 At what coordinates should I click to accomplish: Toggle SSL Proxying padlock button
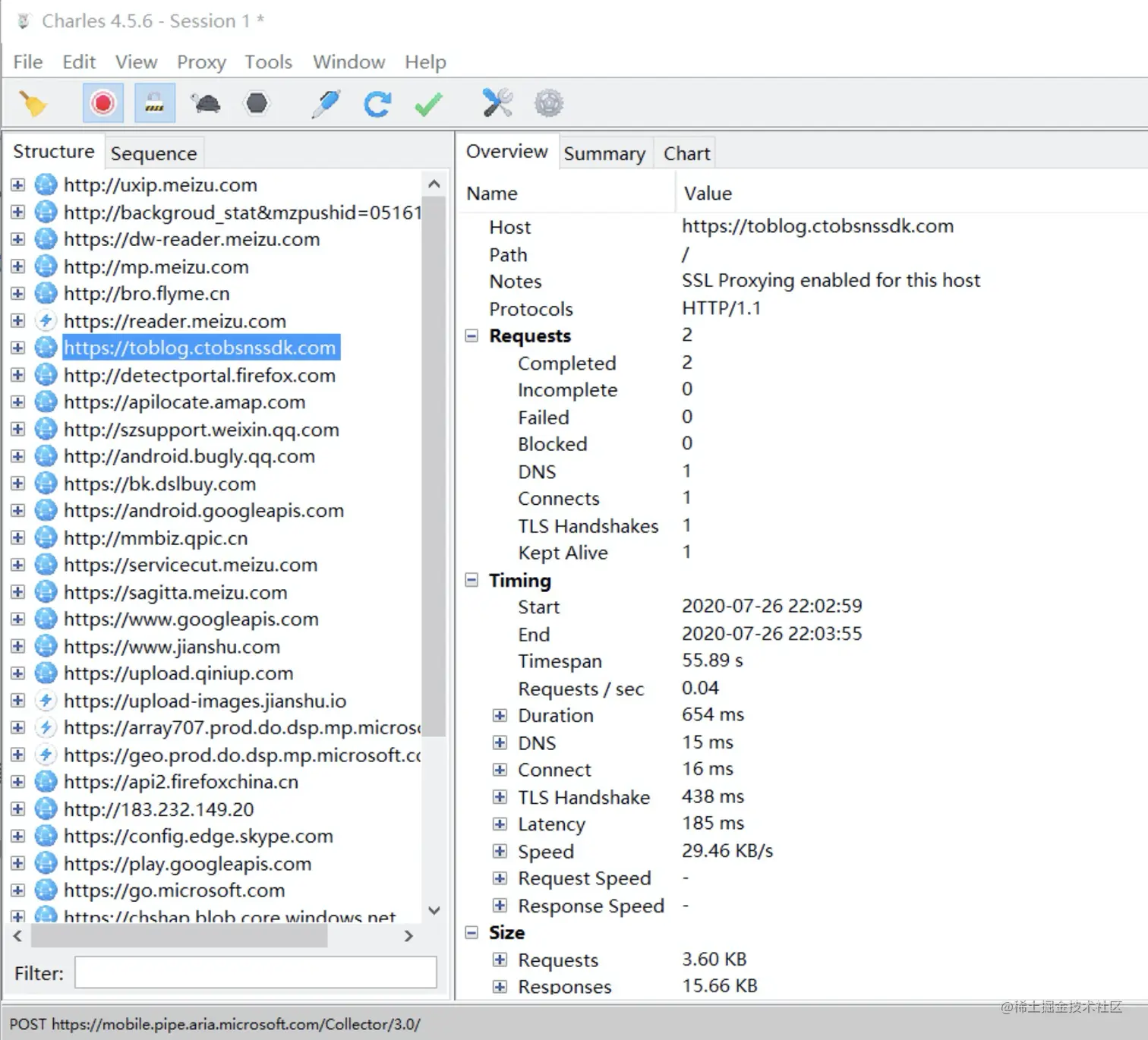pyautogui.click(x=154, y=103)
